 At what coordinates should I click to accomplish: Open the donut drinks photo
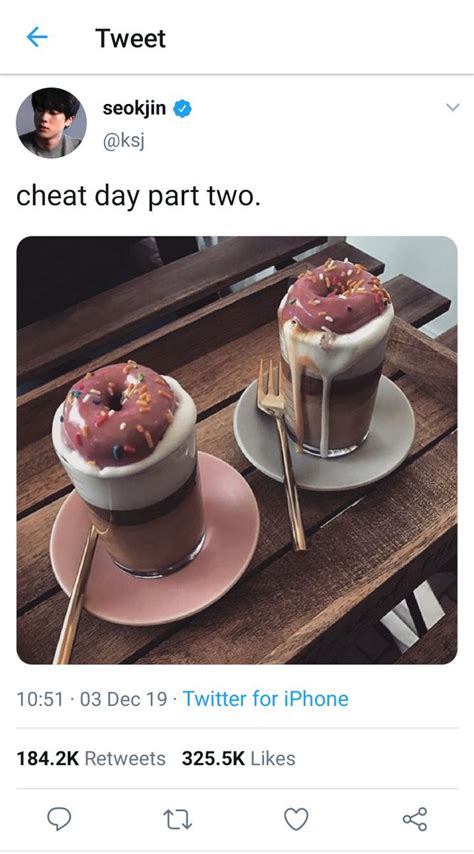coord(237,450)
